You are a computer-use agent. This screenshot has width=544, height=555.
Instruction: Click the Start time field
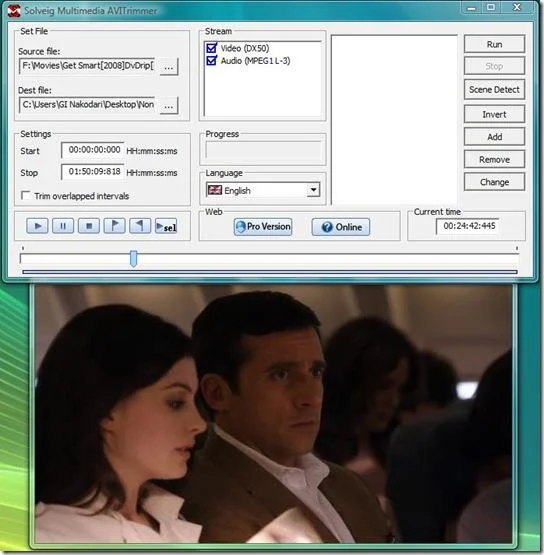[93, 150]
